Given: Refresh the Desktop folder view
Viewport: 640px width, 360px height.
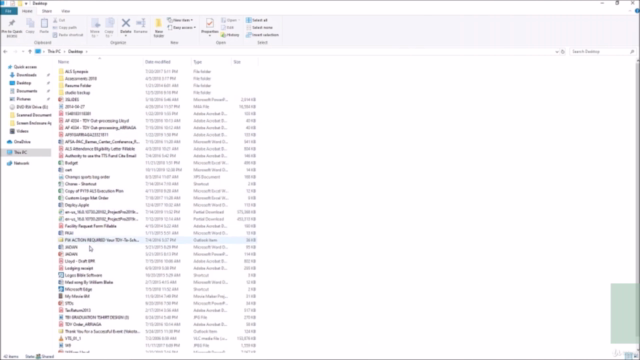Looking at the screenshot, I should [x=563, y=51].
